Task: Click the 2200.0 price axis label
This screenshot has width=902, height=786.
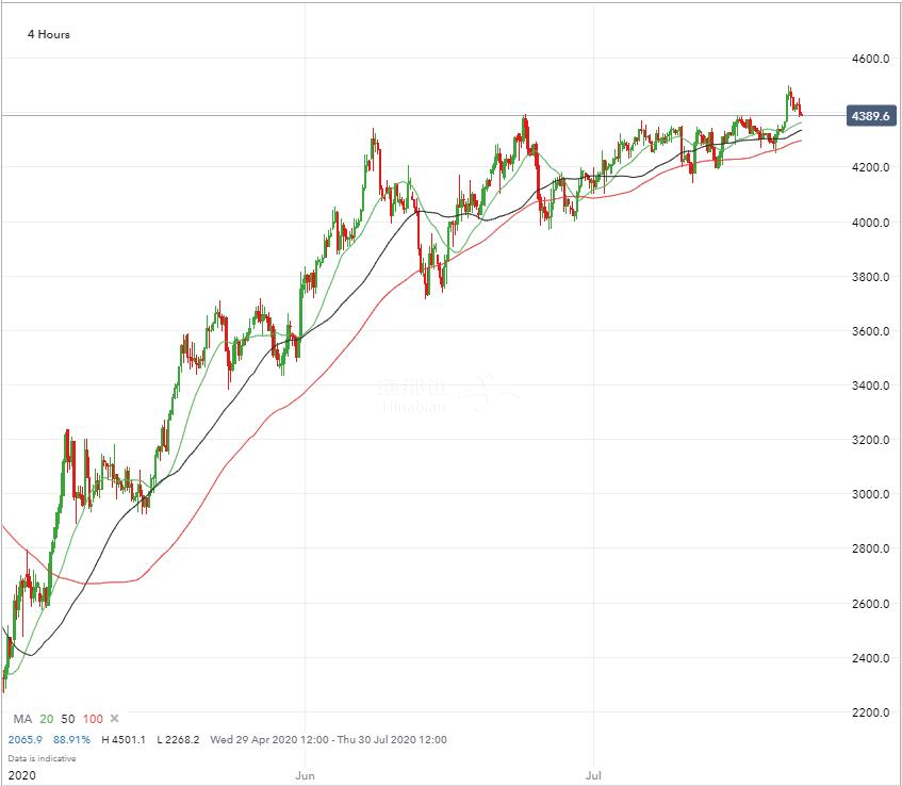Action: click(x=870, y=713)
